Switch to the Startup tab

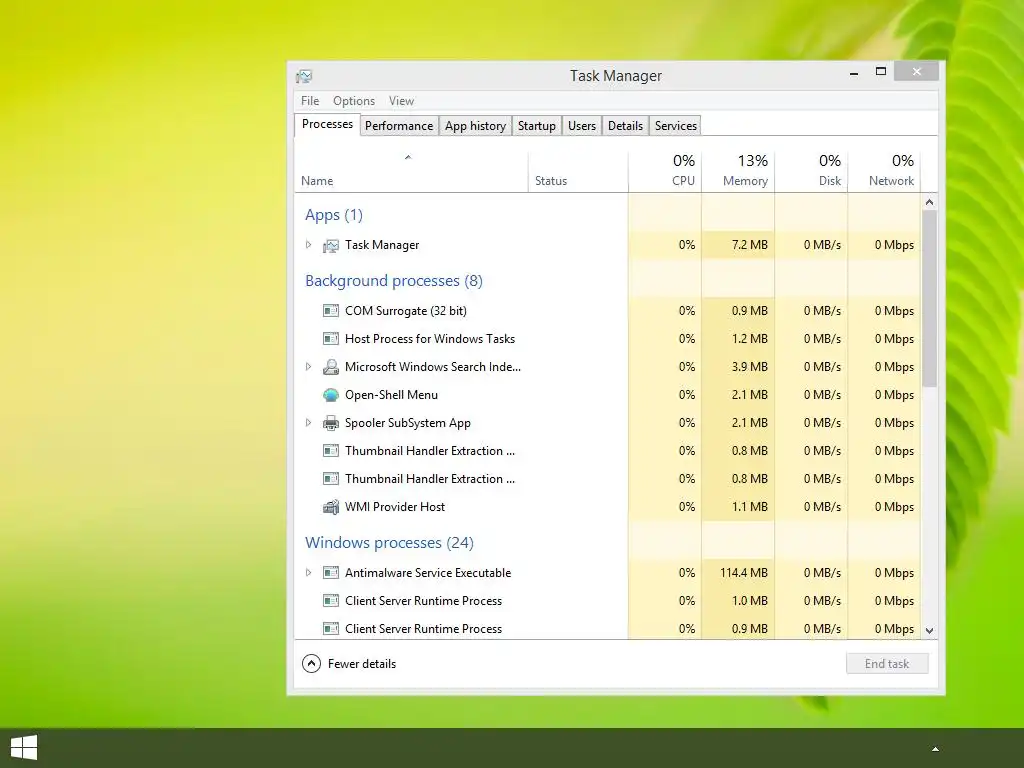(537, 126)
